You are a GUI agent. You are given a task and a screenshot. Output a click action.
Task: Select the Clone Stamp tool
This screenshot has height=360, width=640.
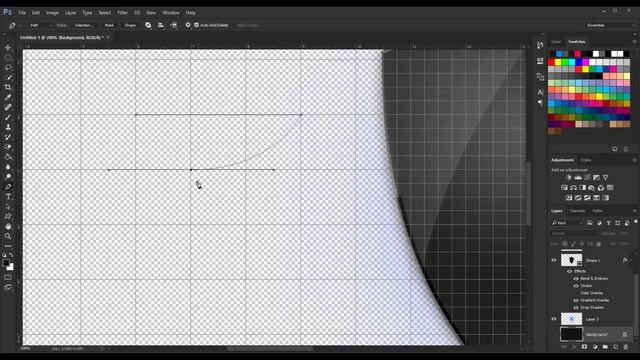[x=8, y=127]
